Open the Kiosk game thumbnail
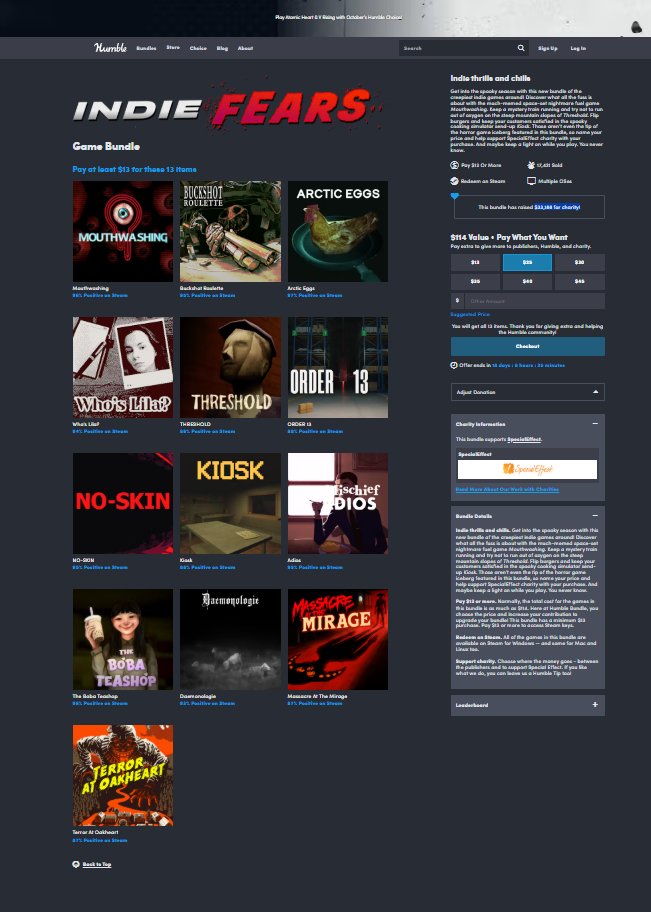The height and width of the screenshot is (912, 651). (230, 503)
